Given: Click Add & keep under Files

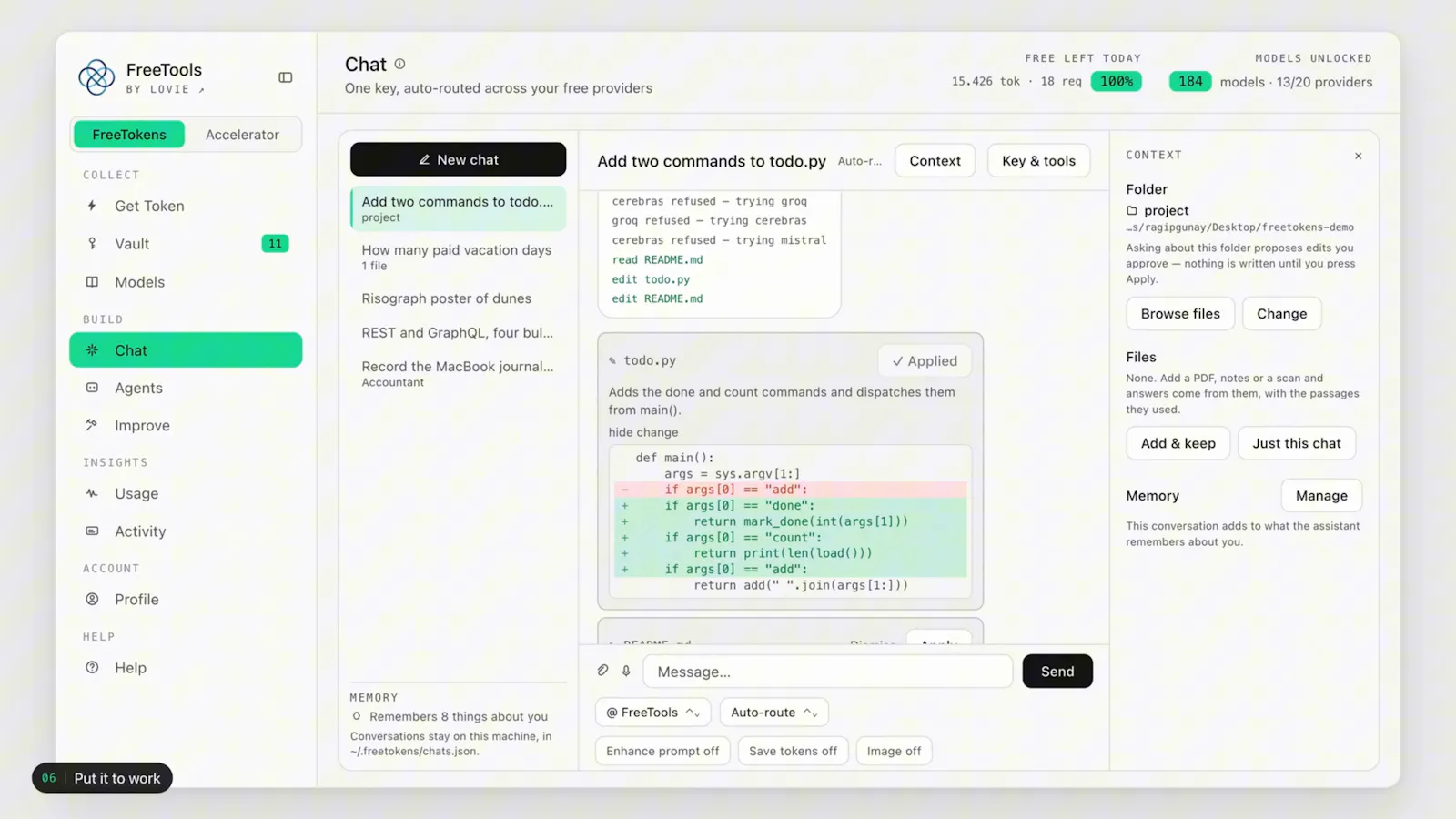Looking at the screenshot, I should (x=1178, y=443).
